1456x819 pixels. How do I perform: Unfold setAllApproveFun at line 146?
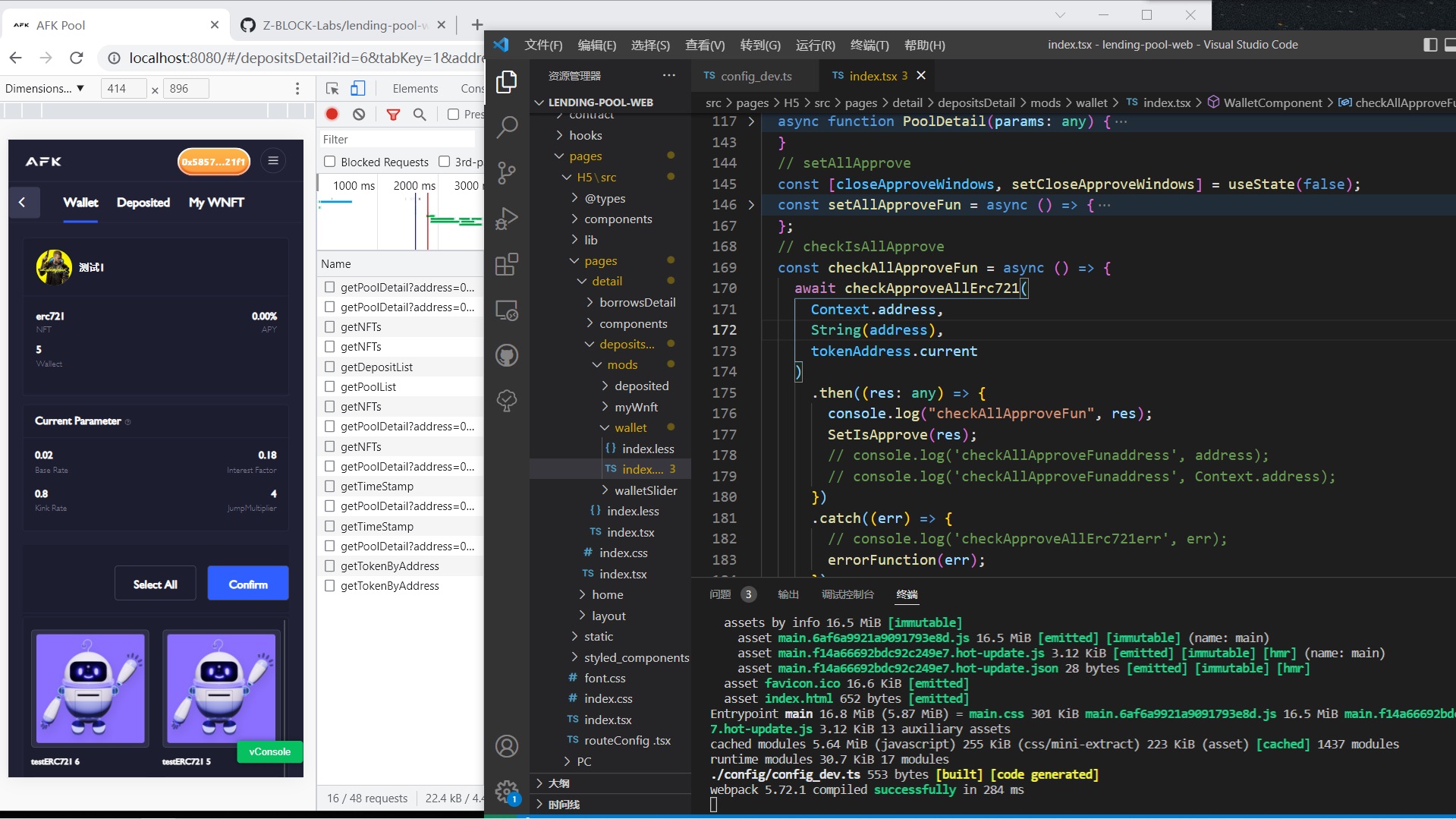pos(752,205)
